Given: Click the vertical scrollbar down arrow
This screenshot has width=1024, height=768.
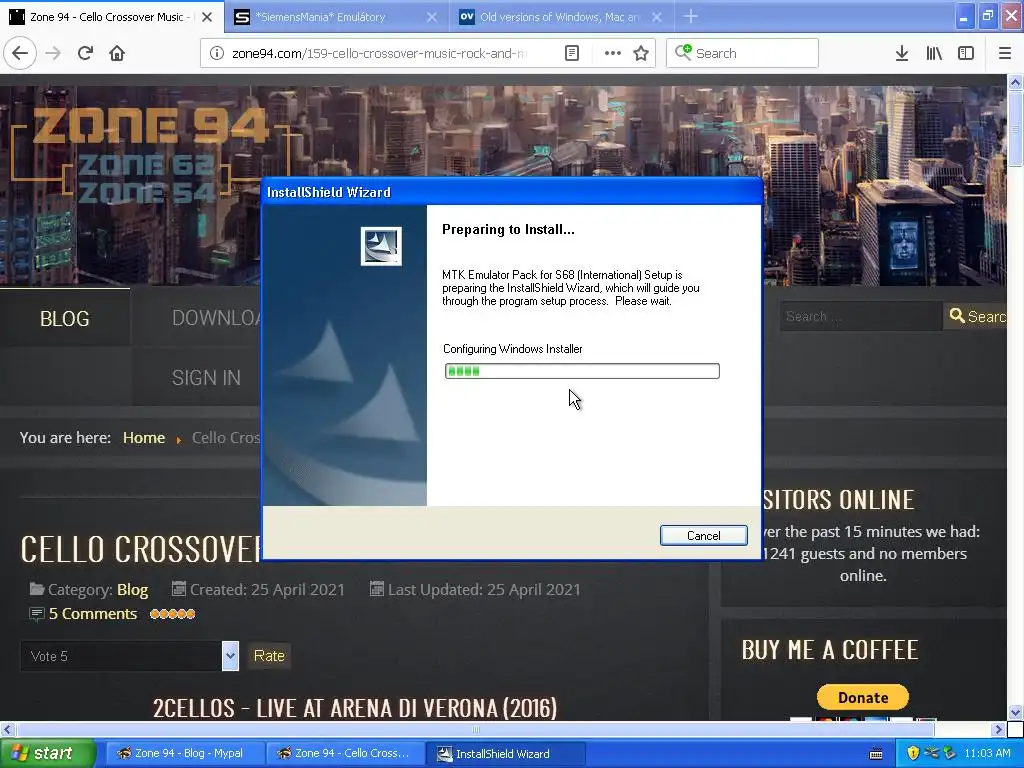Looking at the screenshot, I should (x=1016, y=712).
